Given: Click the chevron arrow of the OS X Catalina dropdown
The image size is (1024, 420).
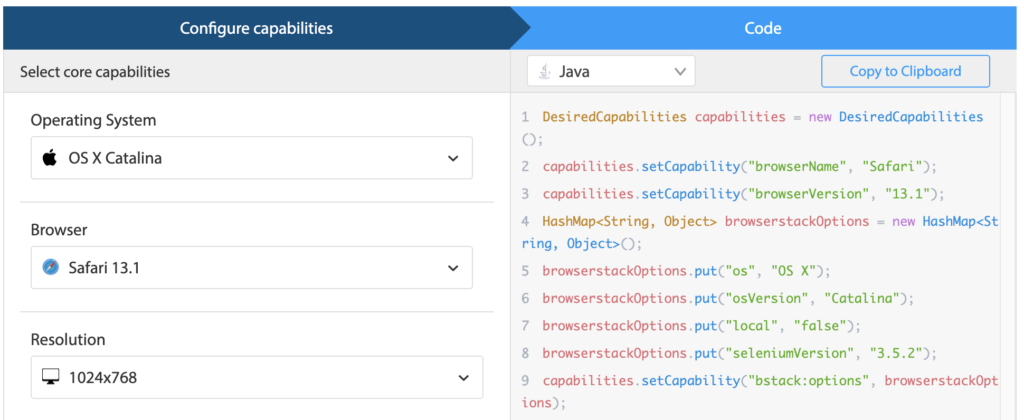Looking at the screenshot, I should click(453, 158).
